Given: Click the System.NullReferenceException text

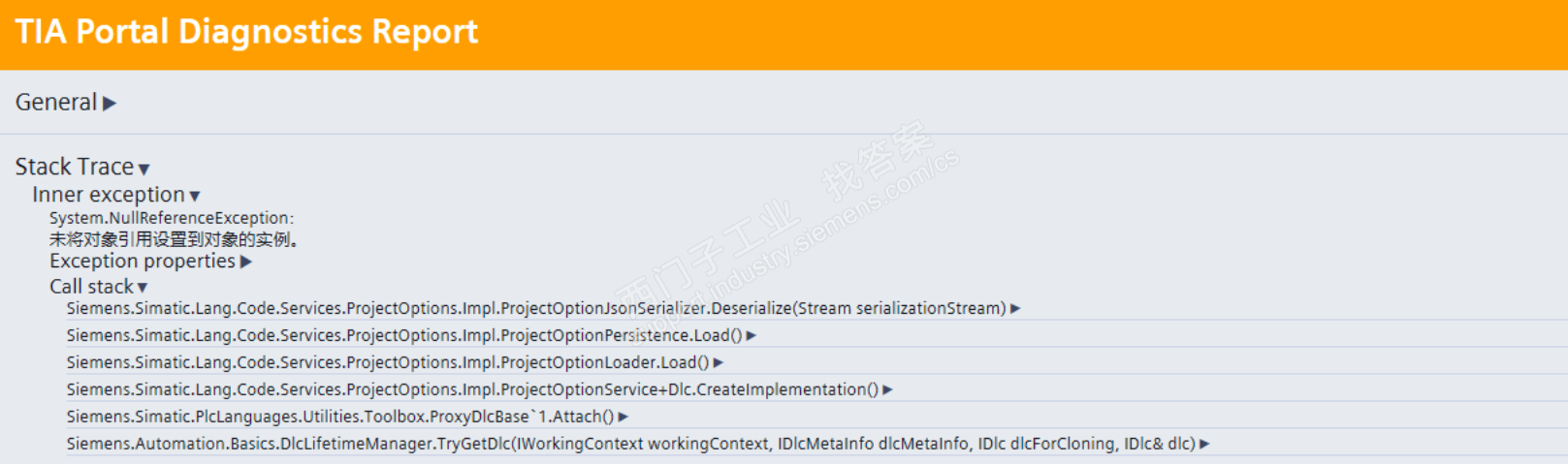Looking at the screenshot, I should [x=172, y=218].
